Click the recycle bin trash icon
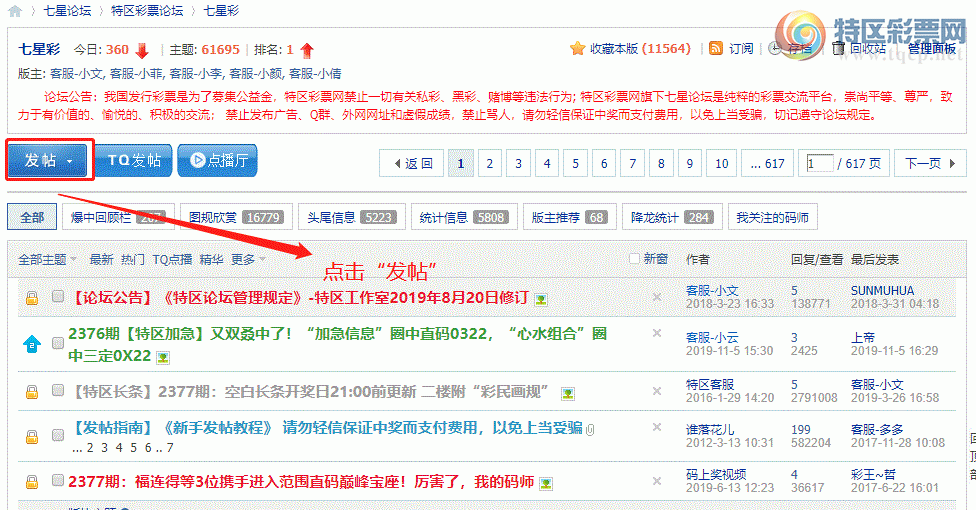Screen dimensions: 976x510 click(838, 48)
